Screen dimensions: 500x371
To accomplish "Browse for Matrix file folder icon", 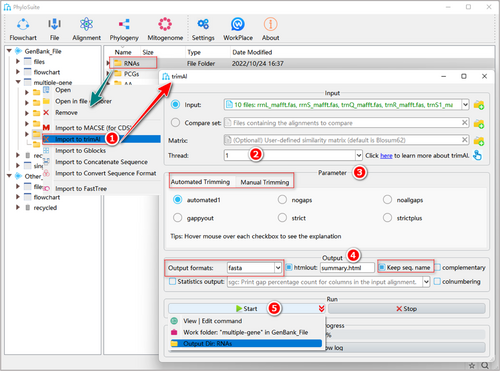I will 479,140.
